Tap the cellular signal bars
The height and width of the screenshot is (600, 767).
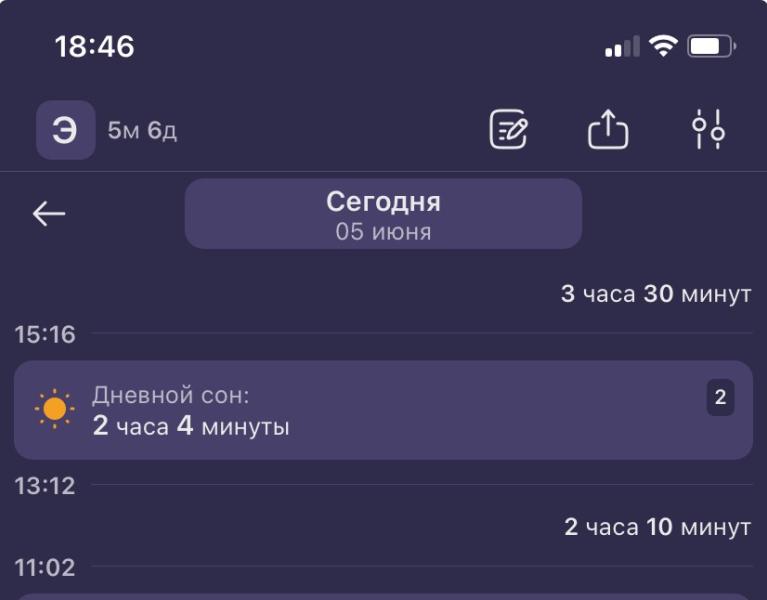[x=622, y=46]
